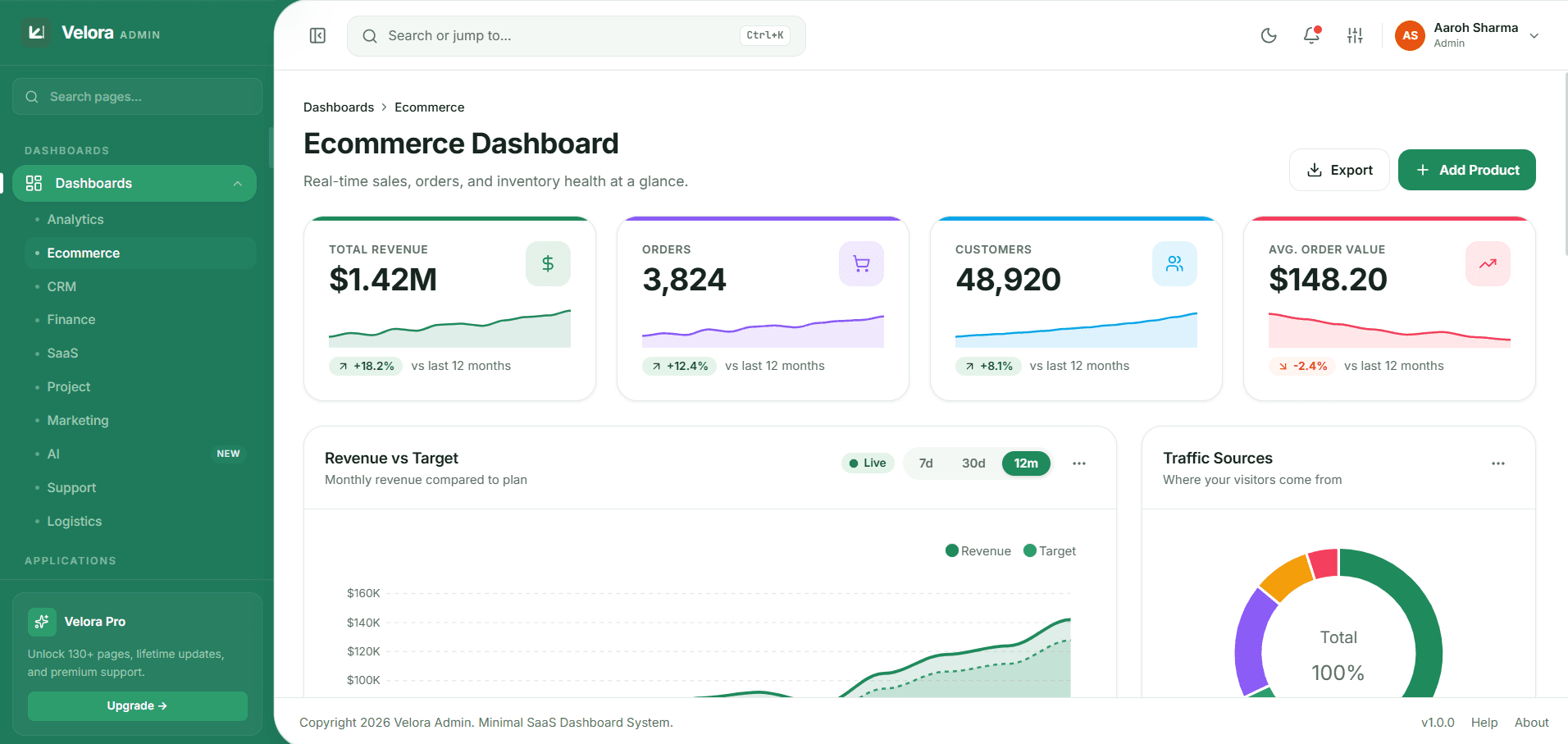Image resolution: width=1568 pixels, height=744 pixels.
Task: Click the users icon on Customers card
Action: (x=1174, y=263)
